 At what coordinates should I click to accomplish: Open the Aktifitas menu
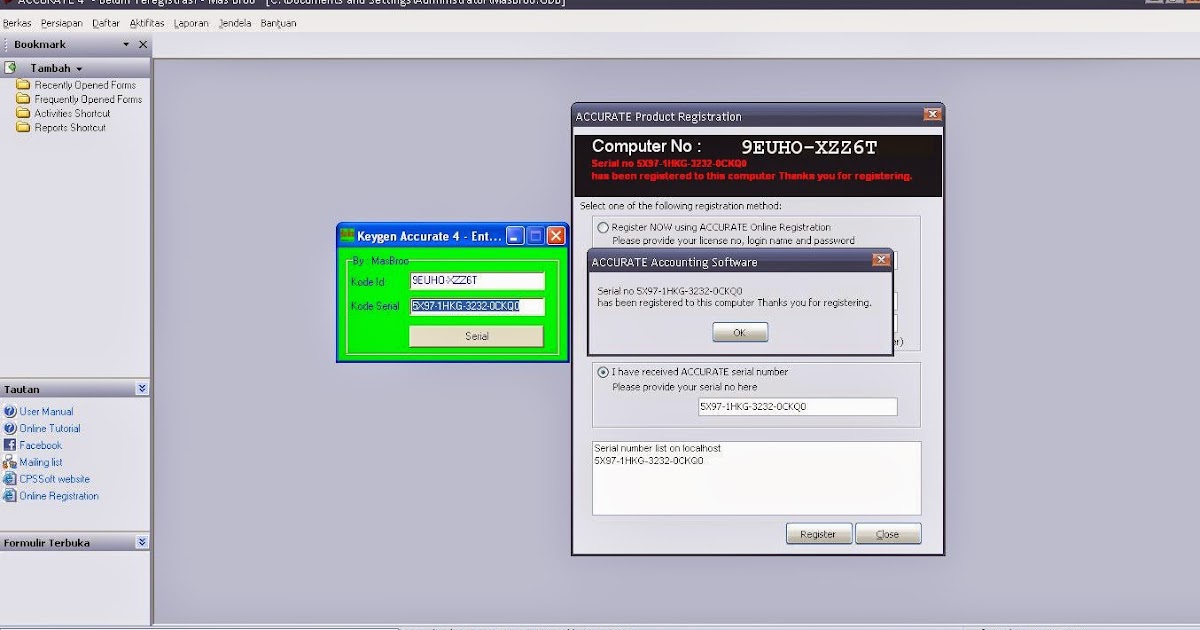(147, 23)
